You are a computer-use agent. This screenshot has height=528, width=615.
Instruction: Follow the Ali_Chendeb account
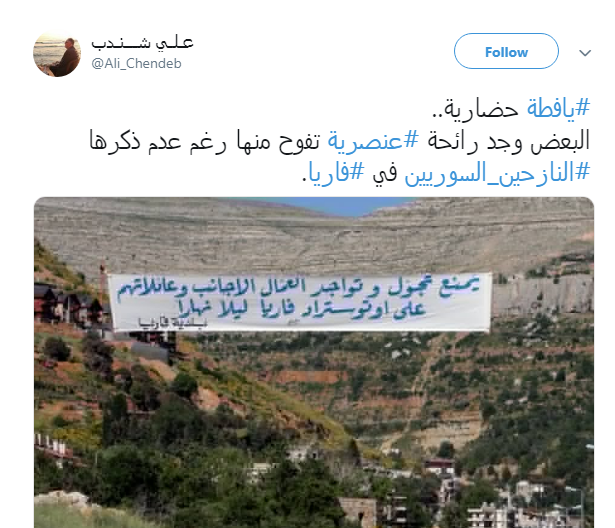tap(506, 51)
